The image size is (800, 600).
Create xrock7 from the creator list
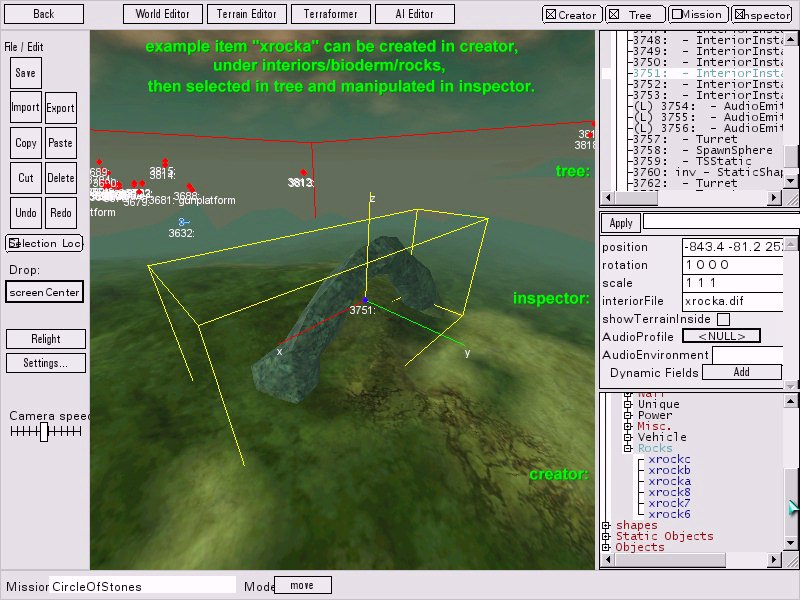pyautogui.click(x=669, y=503)
